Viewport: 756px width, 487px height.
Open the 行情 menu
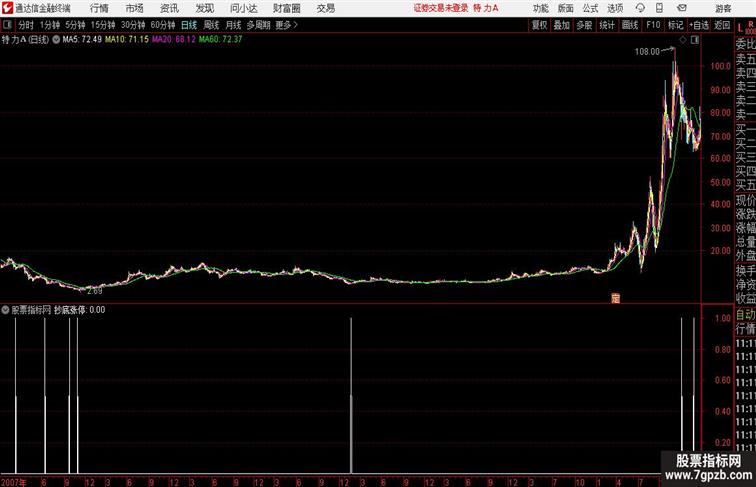(99, 8)
